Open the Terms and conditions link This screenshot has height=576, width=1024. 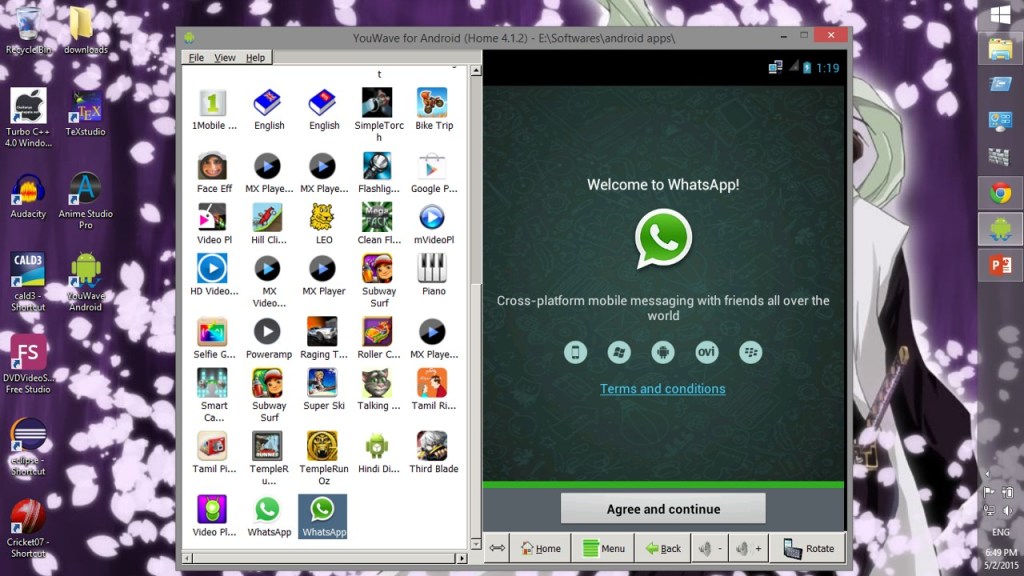(662, 389)
